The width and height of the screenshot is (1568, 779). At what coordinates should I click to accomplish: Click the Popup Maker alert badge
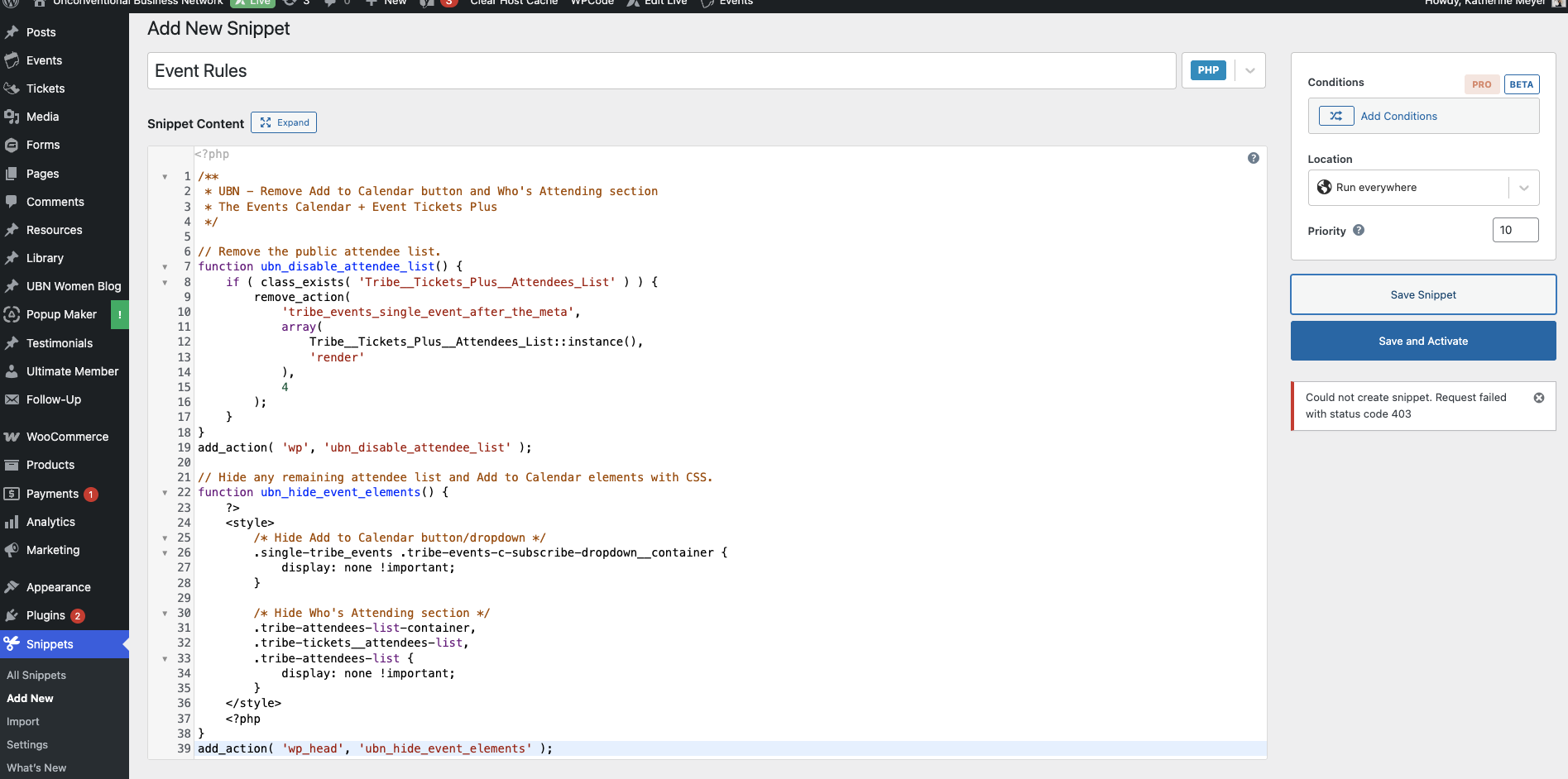pyautogui.click(x=120, y=314)
